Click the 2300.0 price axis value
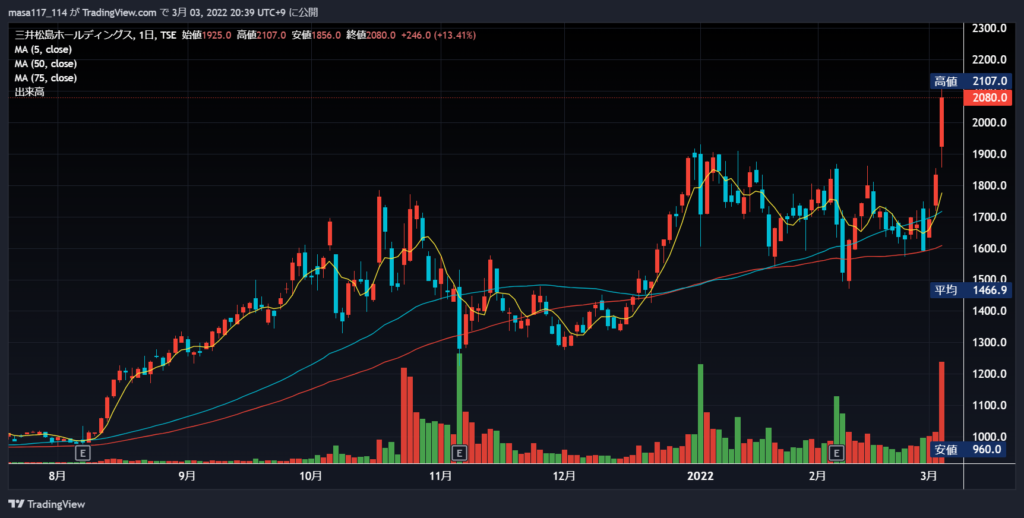This screenshot has width=1024, height=518. (989, 29)
